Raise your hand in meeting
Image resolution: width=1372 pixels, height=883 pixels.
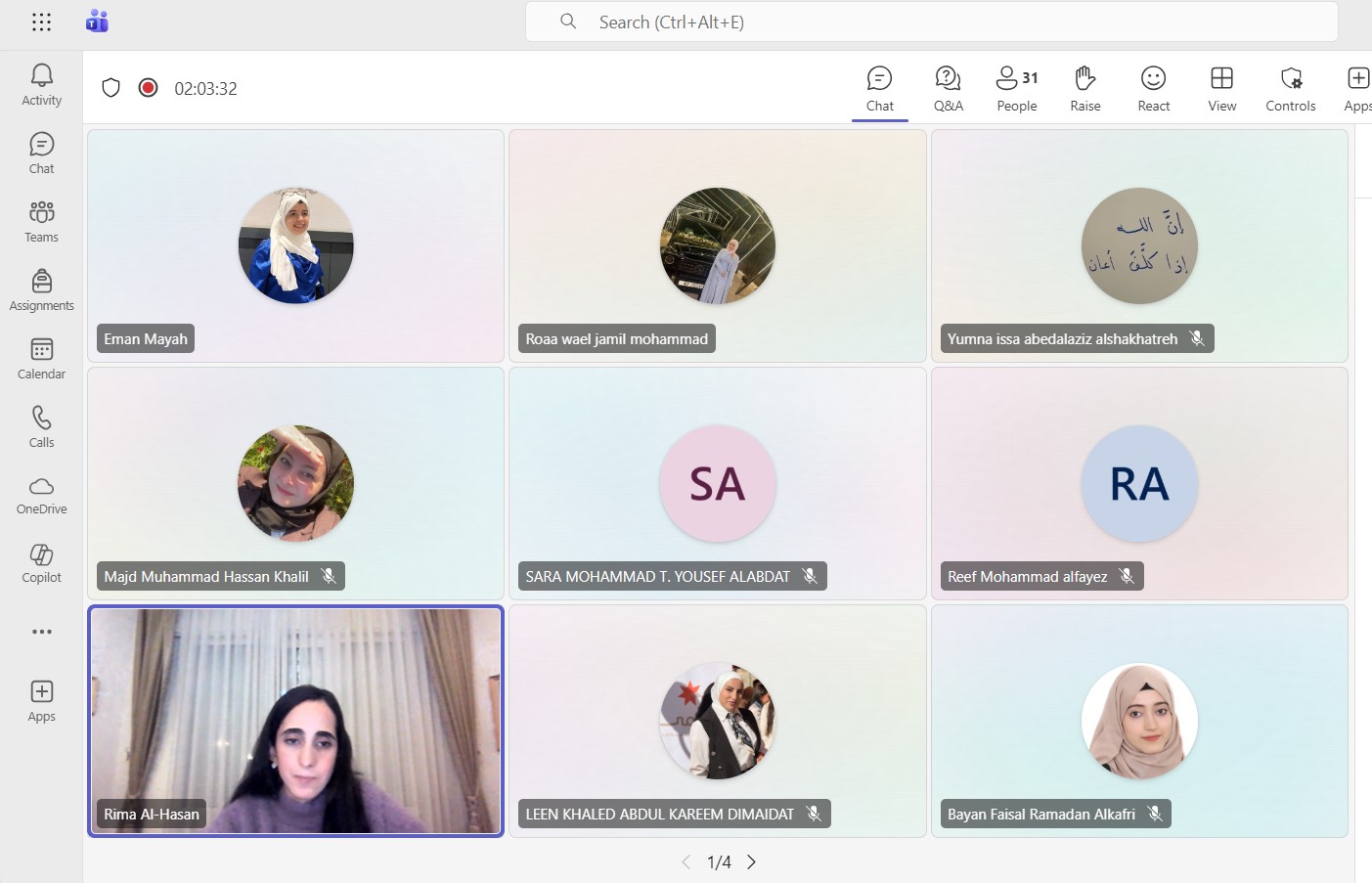coord(1084,88)
